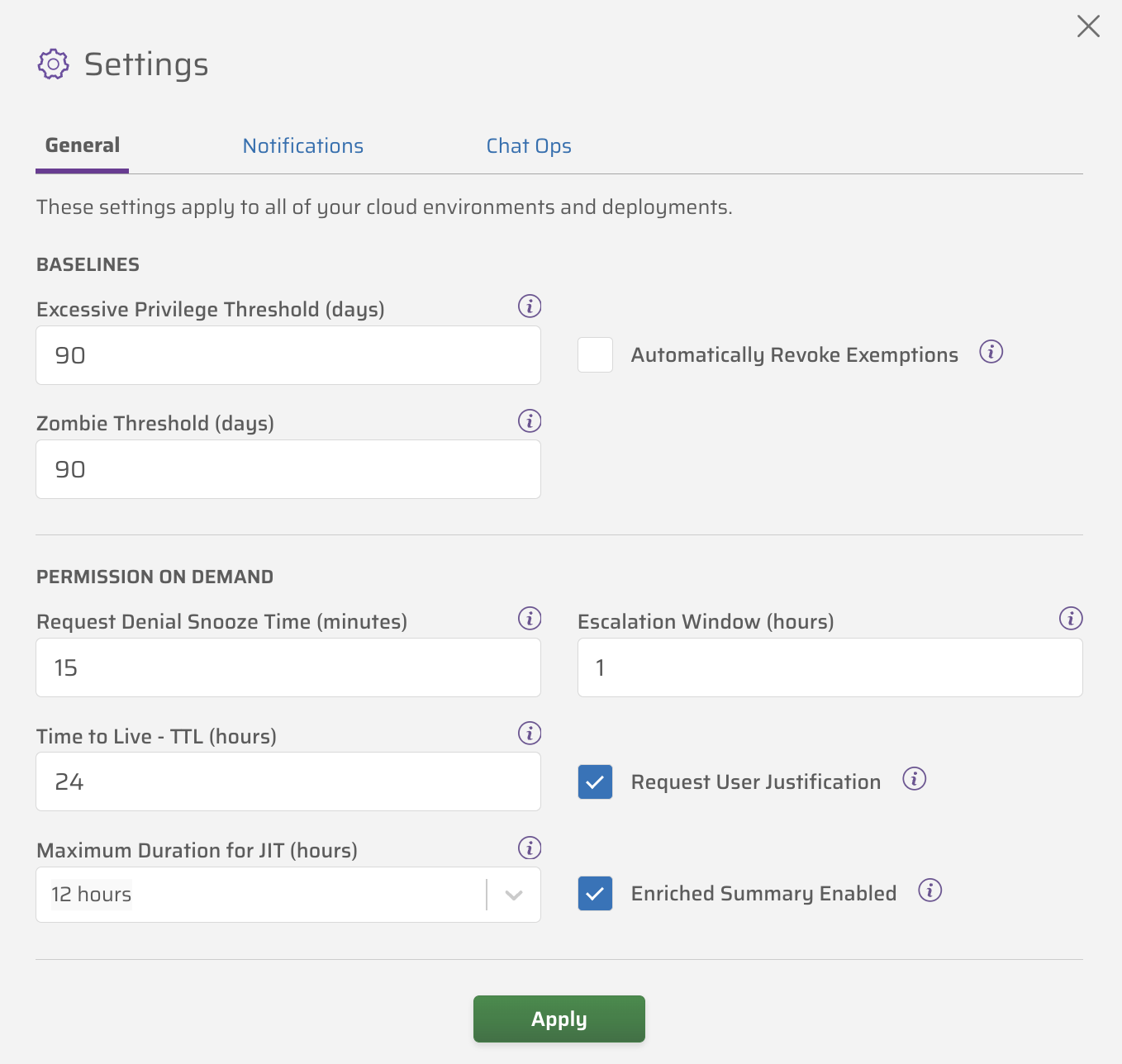Click Escalation Window info icon
The width and height of the screenshot is (1122, 1064).
click(1071, 619)
